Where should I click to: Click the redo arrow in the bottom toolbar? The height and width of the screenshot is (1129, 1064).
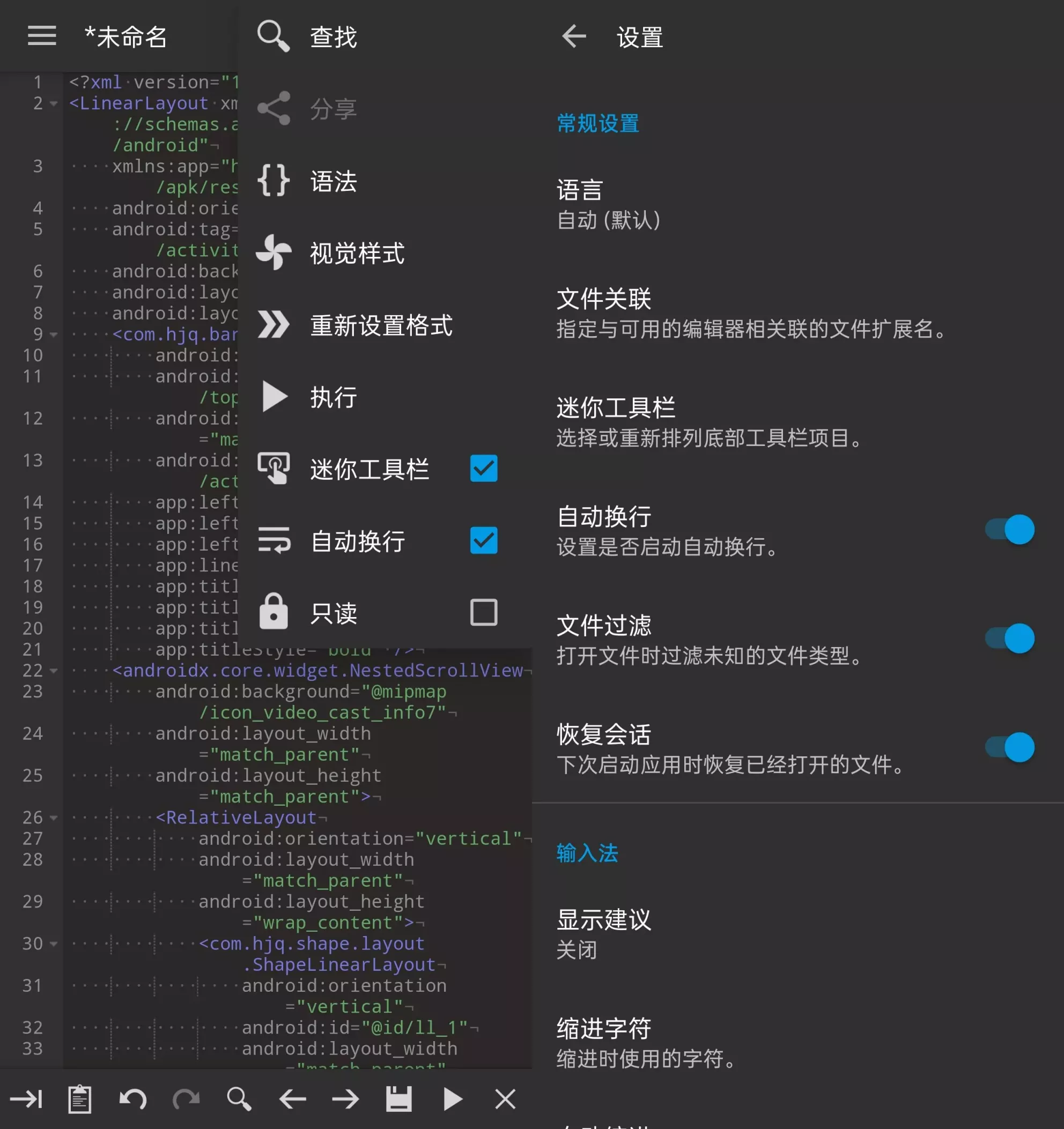pyautogui.click(x=186, y=1099)
